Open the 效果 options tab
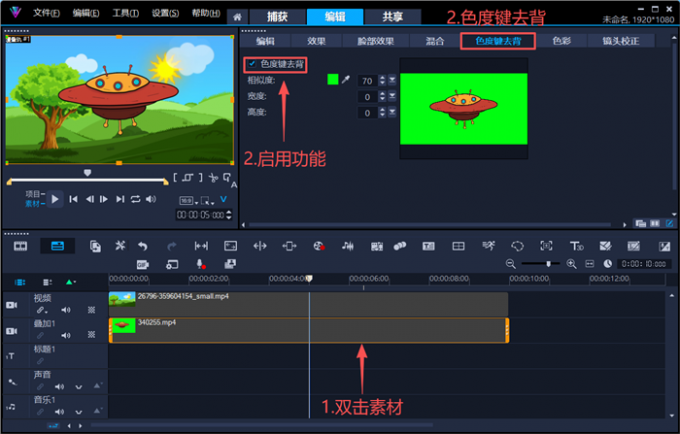 click(x=317, y=41)
